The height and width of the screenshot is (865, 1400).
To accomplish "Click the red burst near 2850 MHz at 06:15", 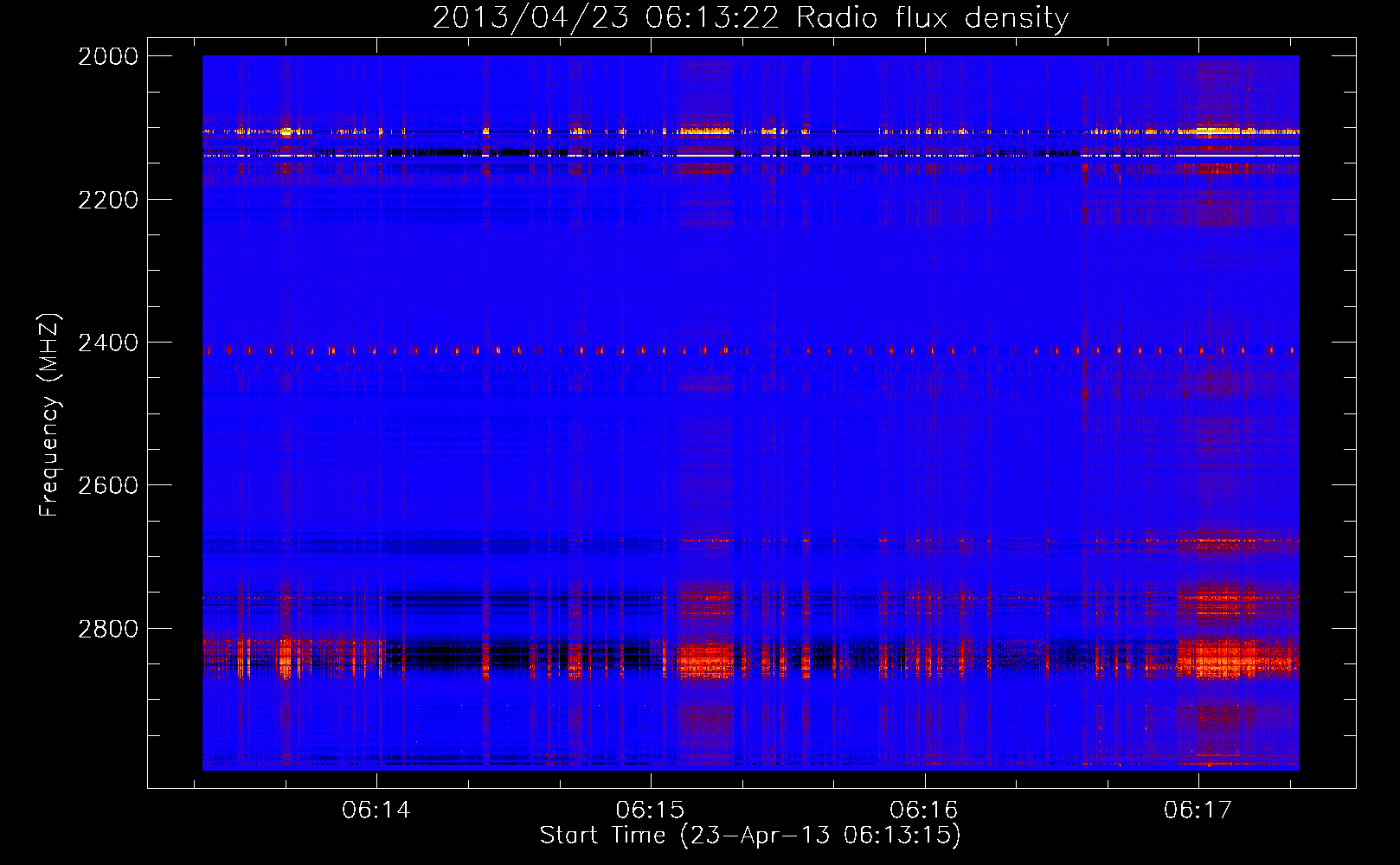I will (705, 659).
